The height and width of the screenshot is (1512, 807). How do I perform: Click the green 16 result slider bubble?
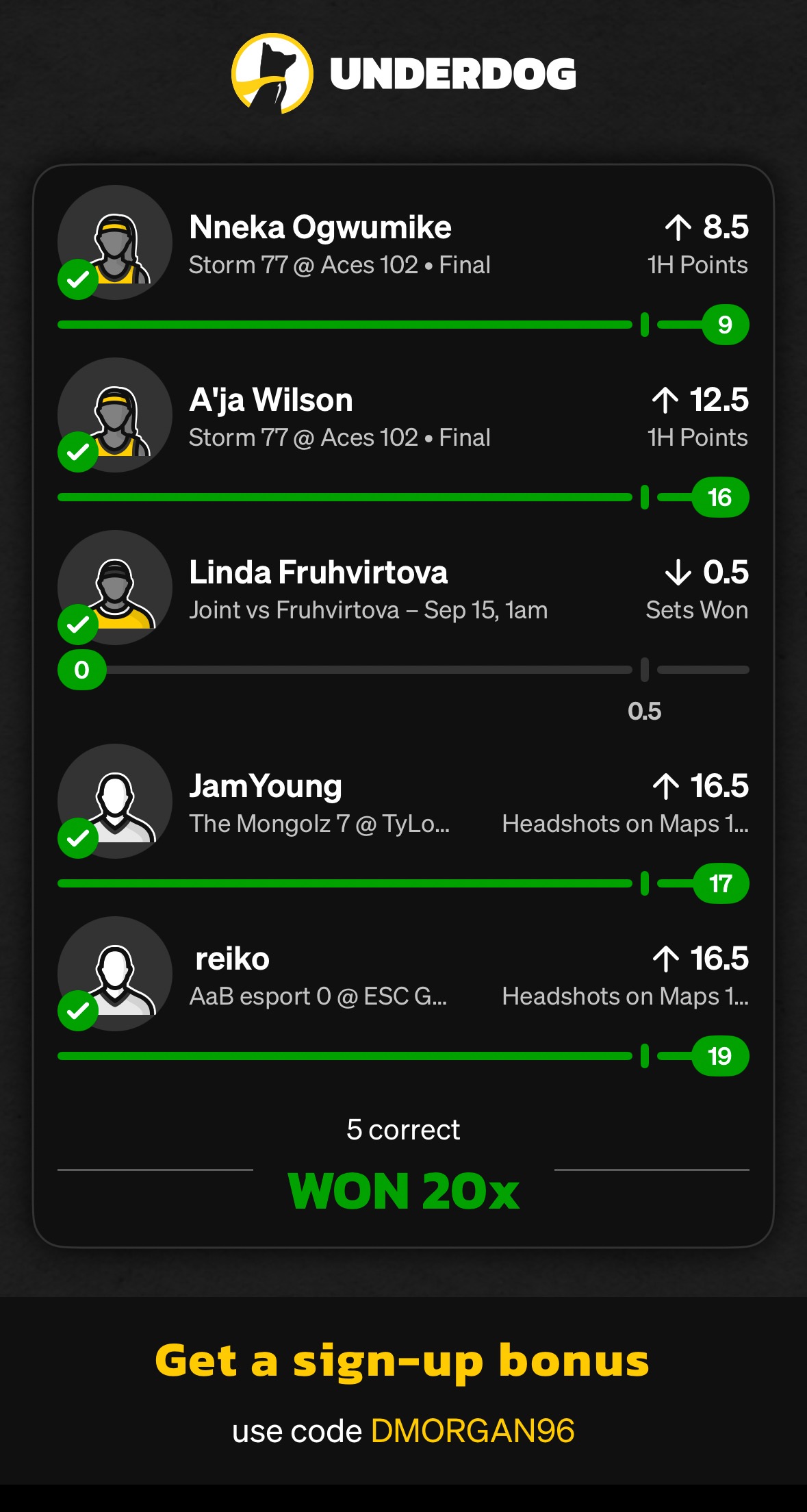pos(719,497)
